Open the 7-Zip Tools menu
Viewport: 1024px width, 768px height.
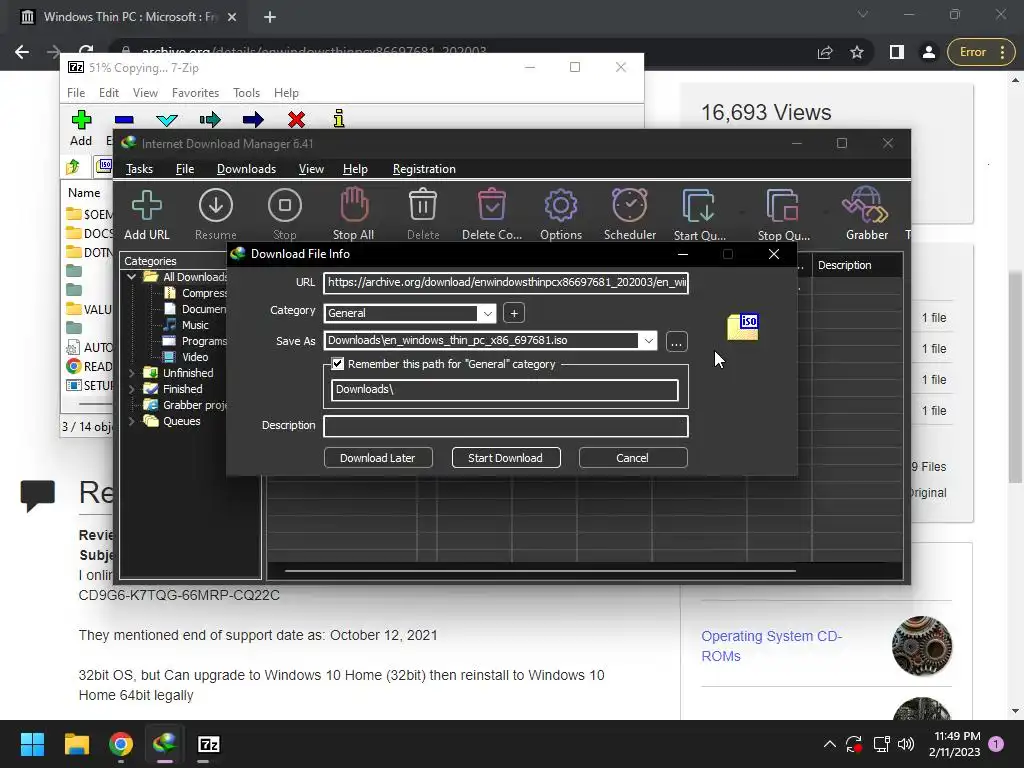pyautogui.click(x=246, y=93)
